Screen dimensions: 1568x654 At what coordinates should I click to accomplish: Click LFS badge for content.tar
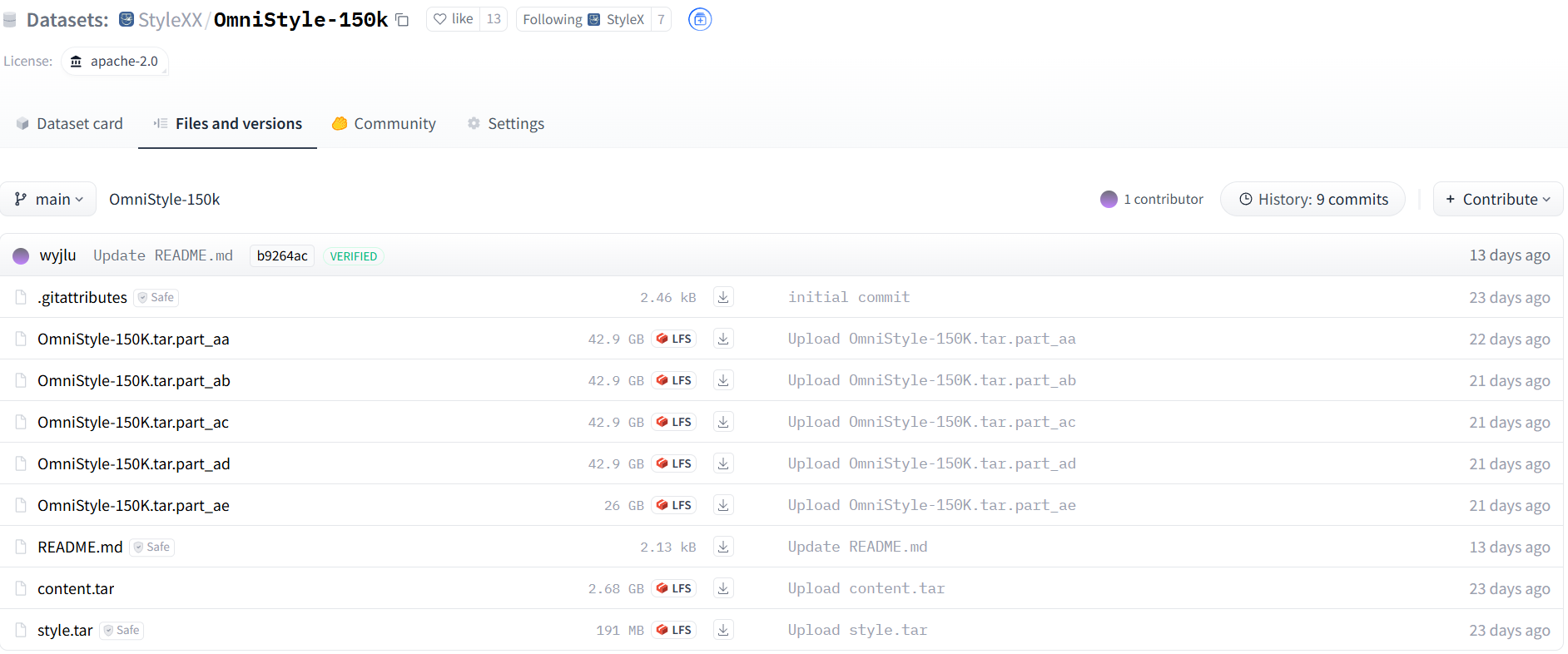click(x=673, y=588)
